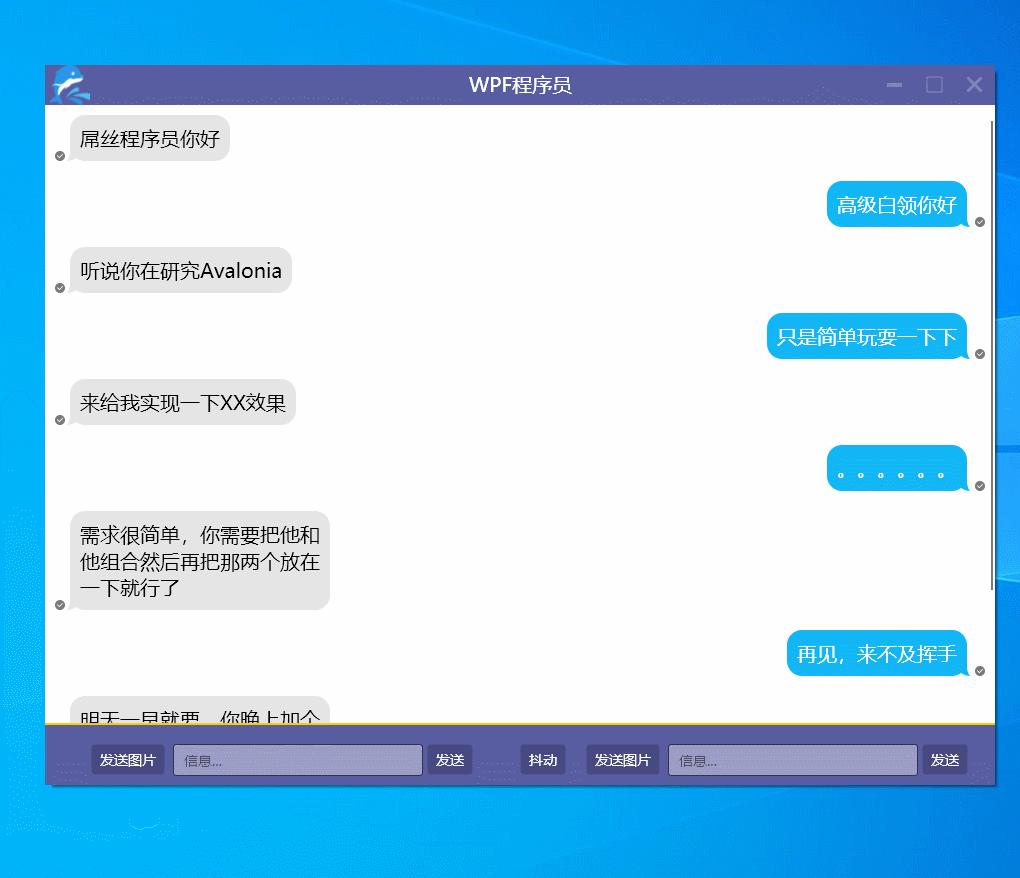Click status check icon beside 听说你在研究Avalonia
This screenshot has height=878, width=1020.
point(60,288)
